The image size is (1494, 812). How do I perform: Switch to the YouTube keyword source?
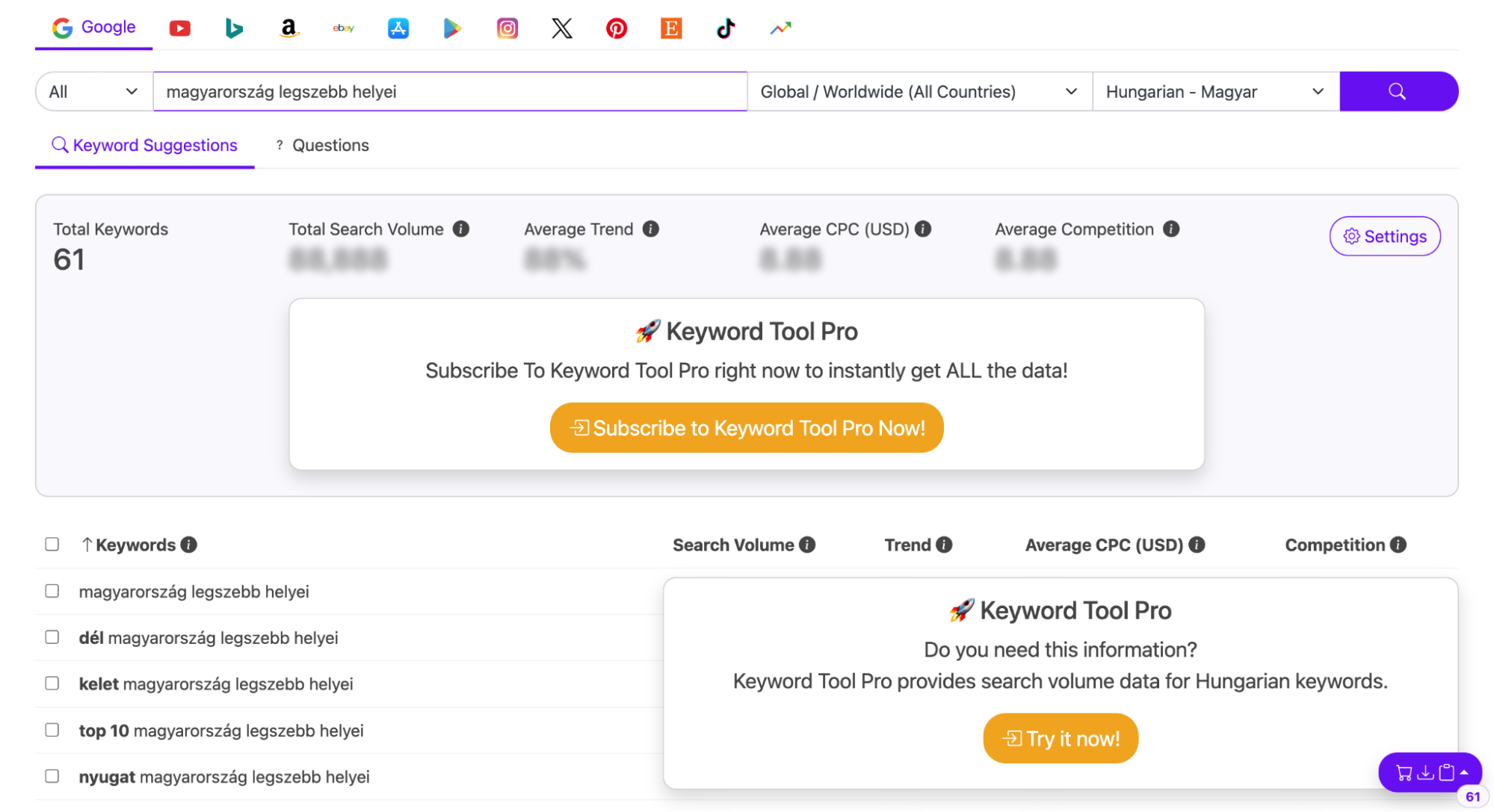click(179, 28)
